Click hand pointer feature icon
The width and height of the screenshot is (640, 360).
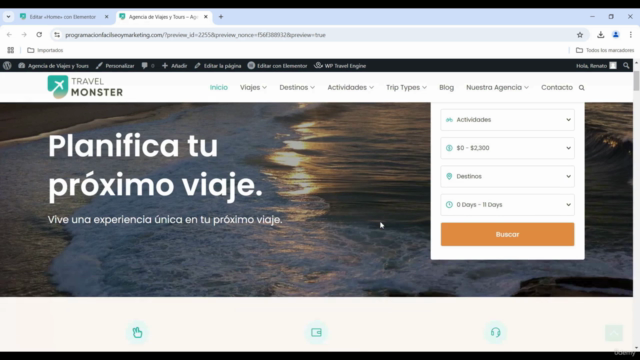137,332
